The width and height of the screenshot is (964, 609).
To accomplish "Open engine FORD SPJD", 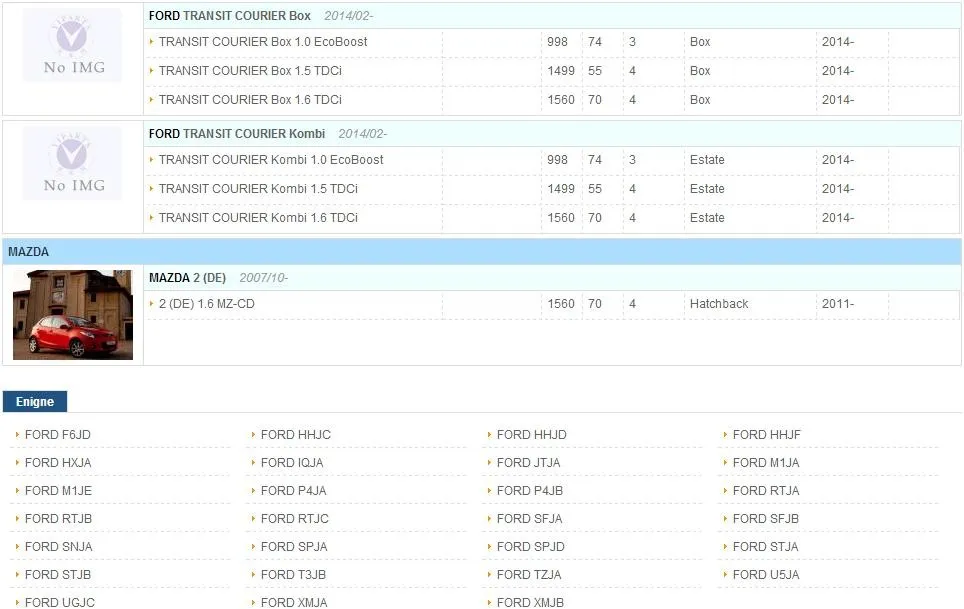I will tap(531, 547).
